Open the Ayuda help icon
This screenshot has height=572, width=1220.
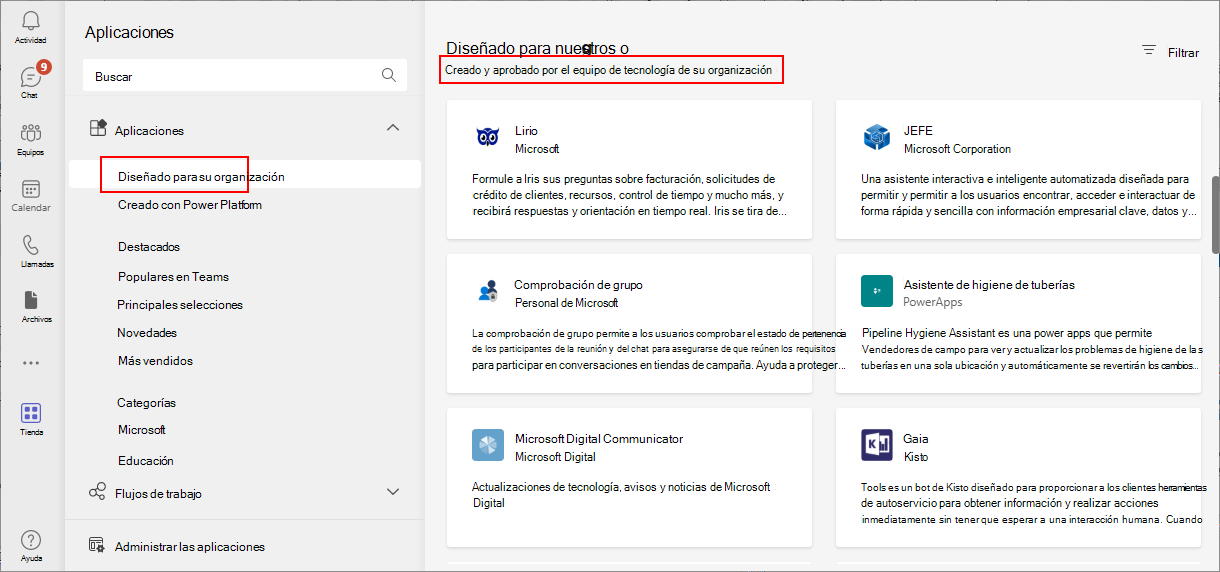31,541
